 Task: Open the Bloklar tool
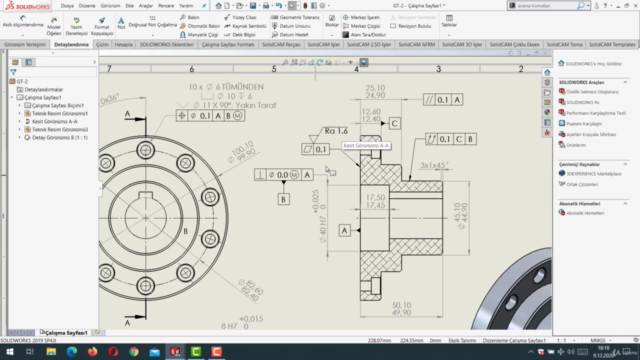click(332, 21)
